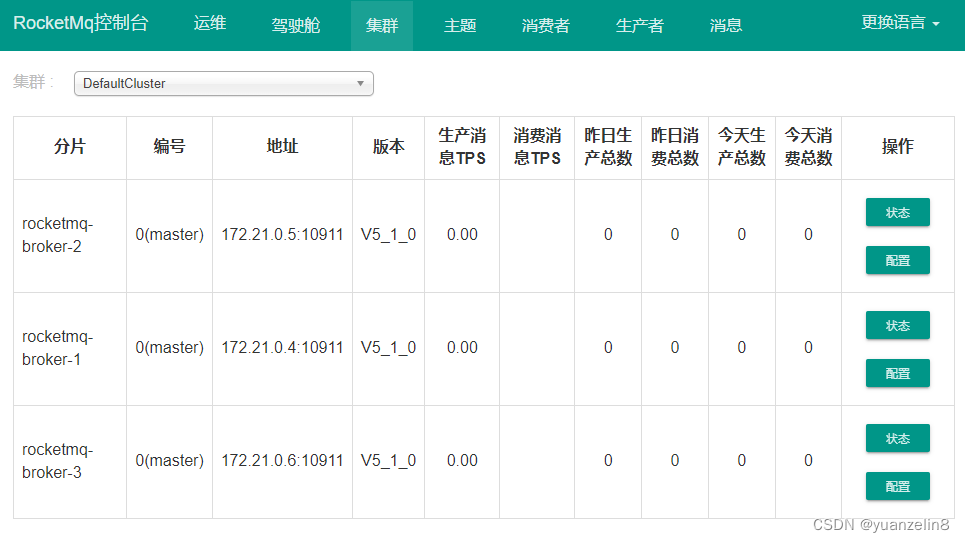The width and height of the screenshot is (965, 542).
Task: Click V5_1_0 version of rocketmq-broker-1
Action: click(x=388, y=348)
